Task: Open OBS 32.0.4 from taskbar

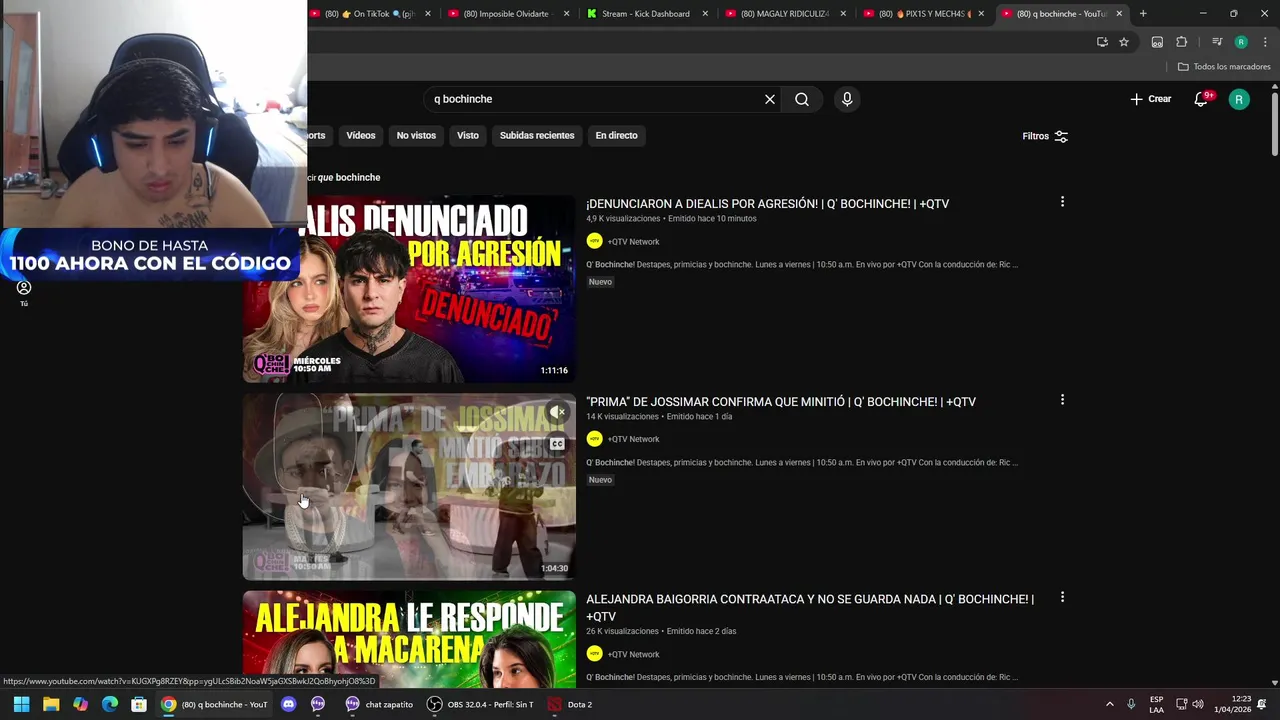Action: [480, 704]
